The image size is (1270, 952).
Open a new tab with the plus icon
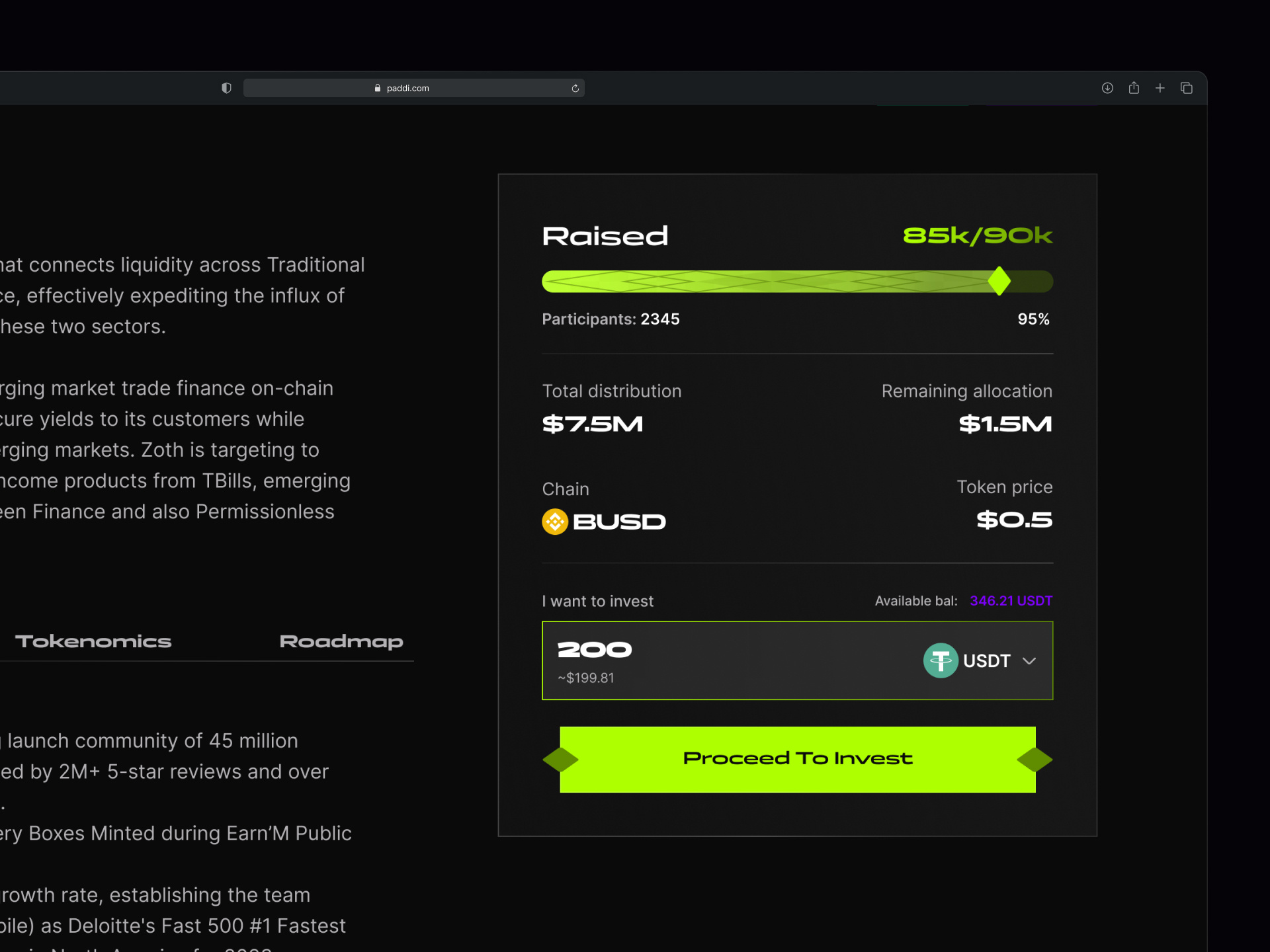point(1160,87)
